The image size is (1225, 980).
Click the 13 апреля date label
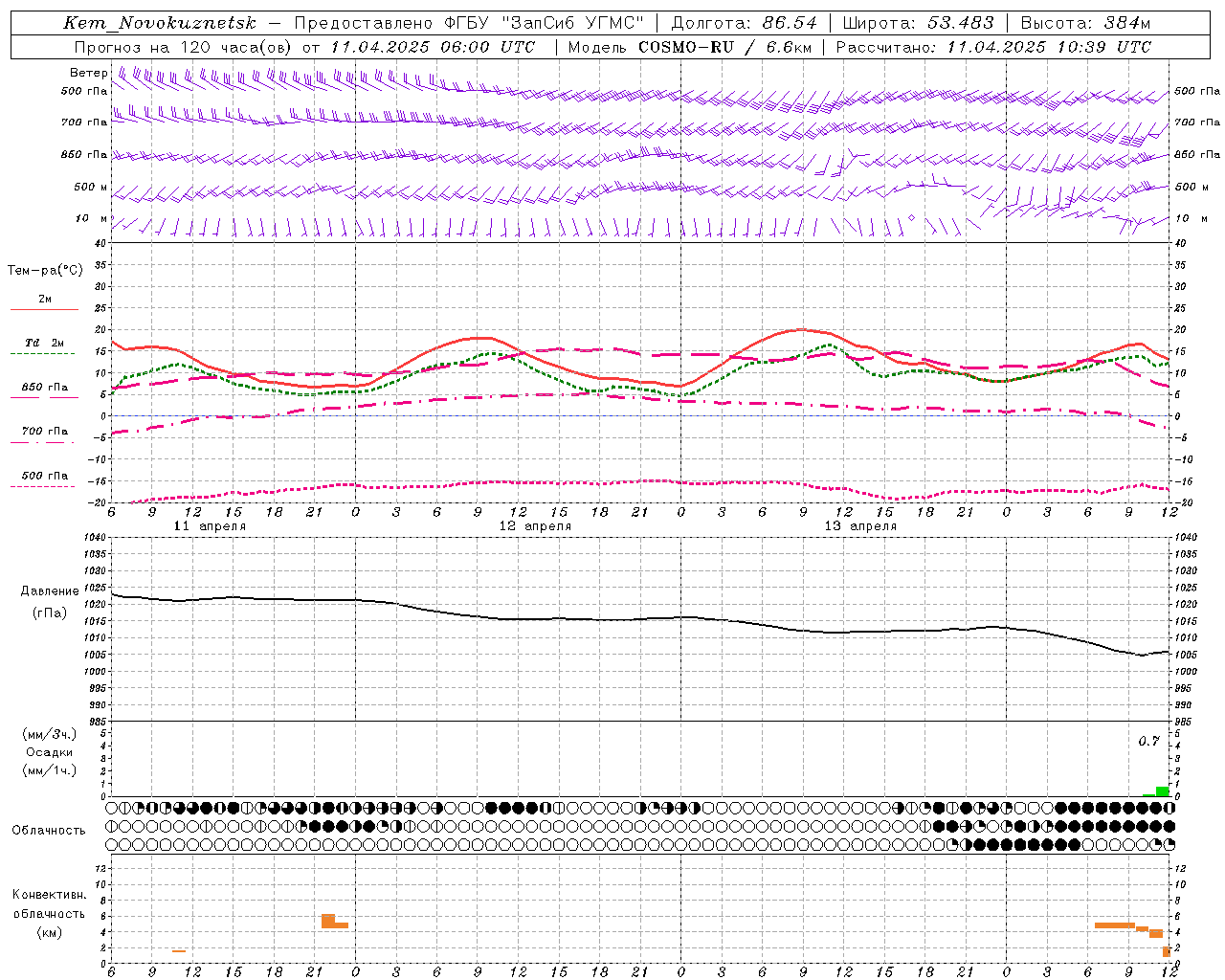(x=860, y=526)
